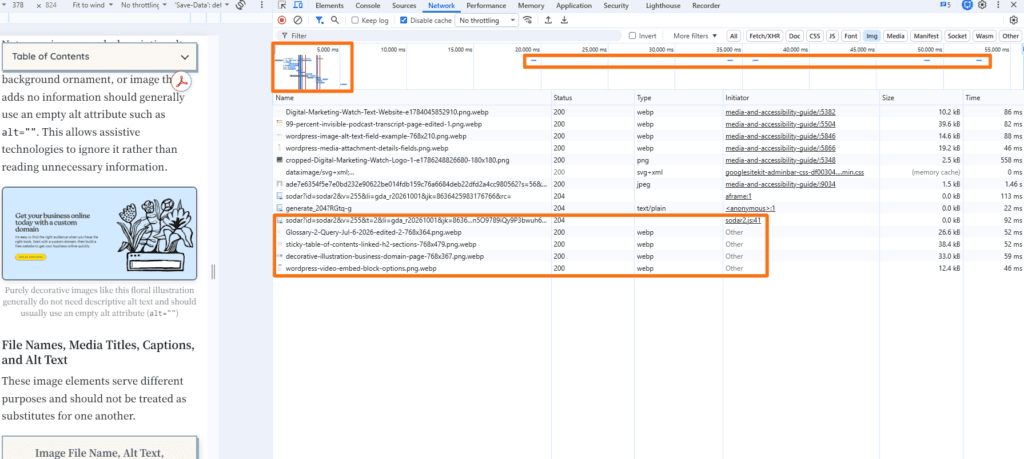
Task: Filter requests by Font type
Action: tap(850, 36)
